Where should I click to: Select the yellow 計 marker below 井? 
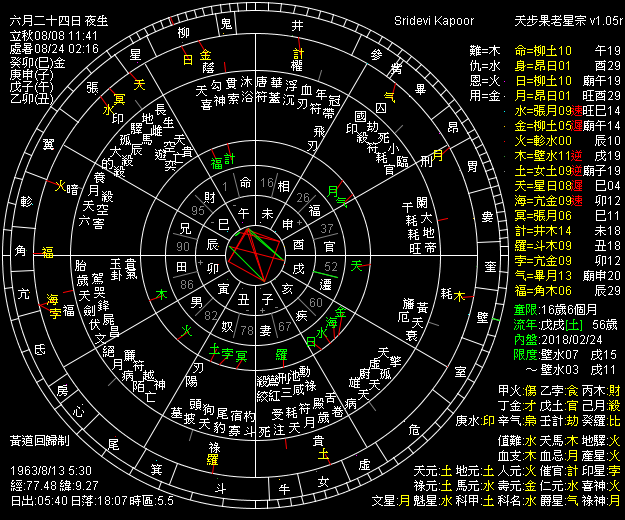pos(298,54)
